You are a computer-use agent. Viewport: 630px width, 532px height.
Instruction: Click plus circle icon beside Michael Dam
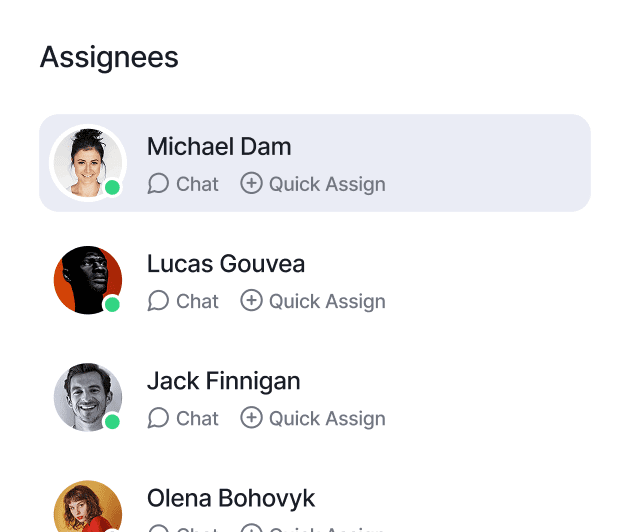pyautogui.click(x=251, y=184)
